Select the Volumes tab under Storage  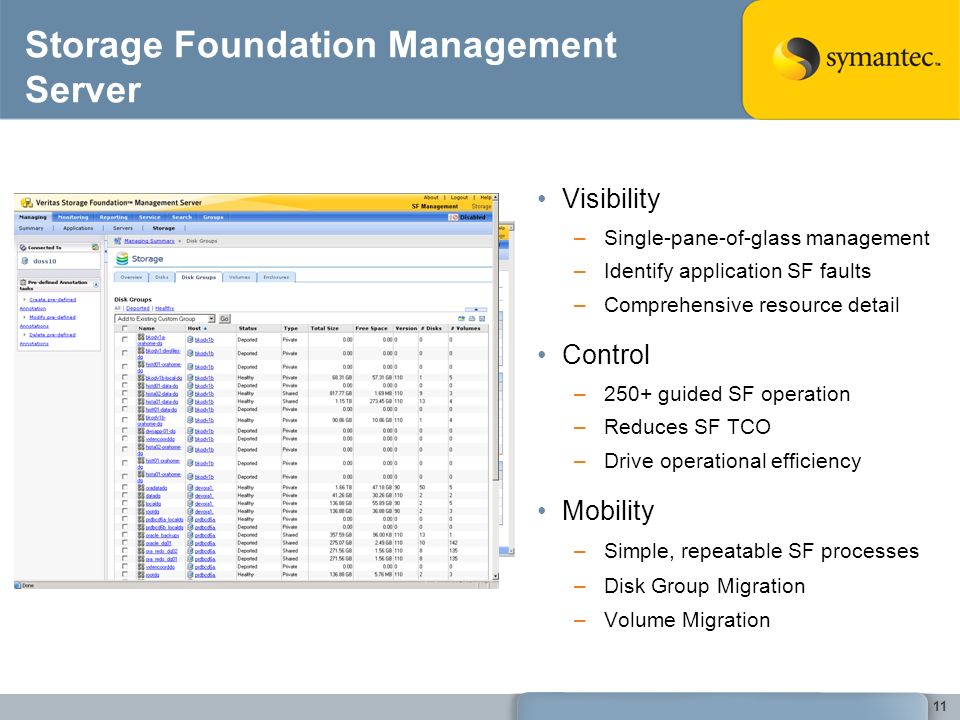click(239, 277)
